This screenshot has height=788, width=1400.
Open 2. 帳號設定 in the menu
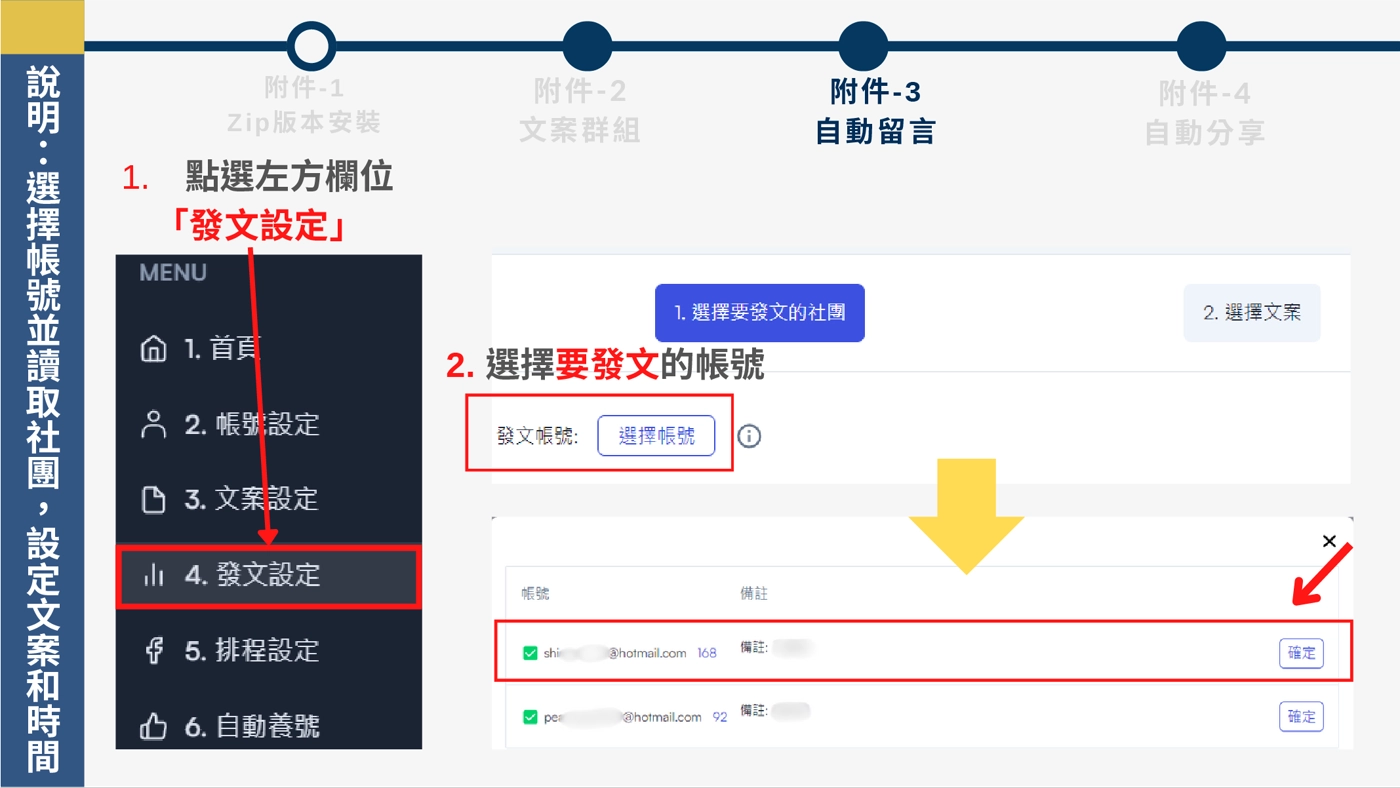(x=251, y=424)
